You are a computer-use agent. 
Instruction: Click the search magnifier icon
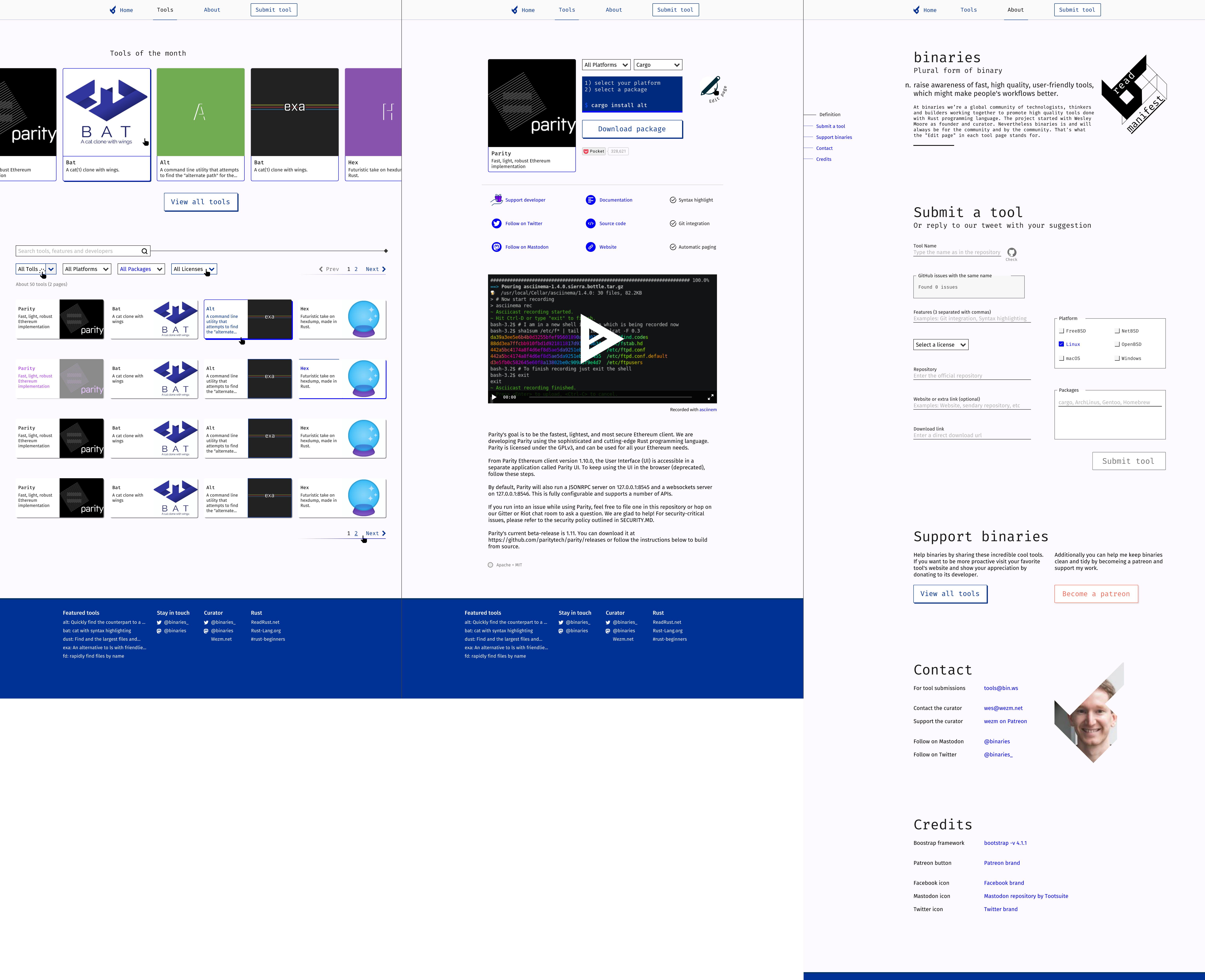point(144,251)
